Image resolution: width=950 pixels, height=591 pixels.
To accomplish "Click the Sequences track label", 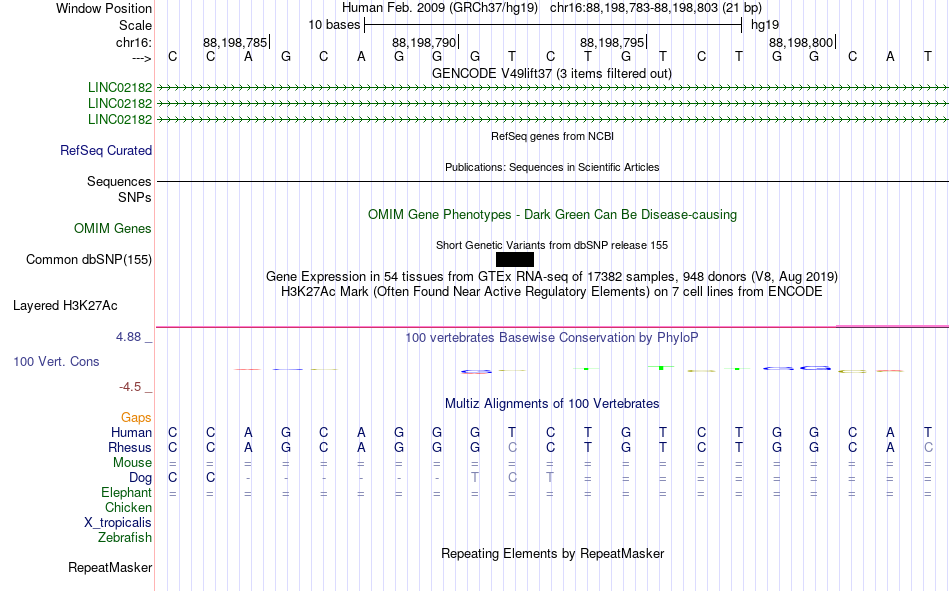I will [119, 181].
